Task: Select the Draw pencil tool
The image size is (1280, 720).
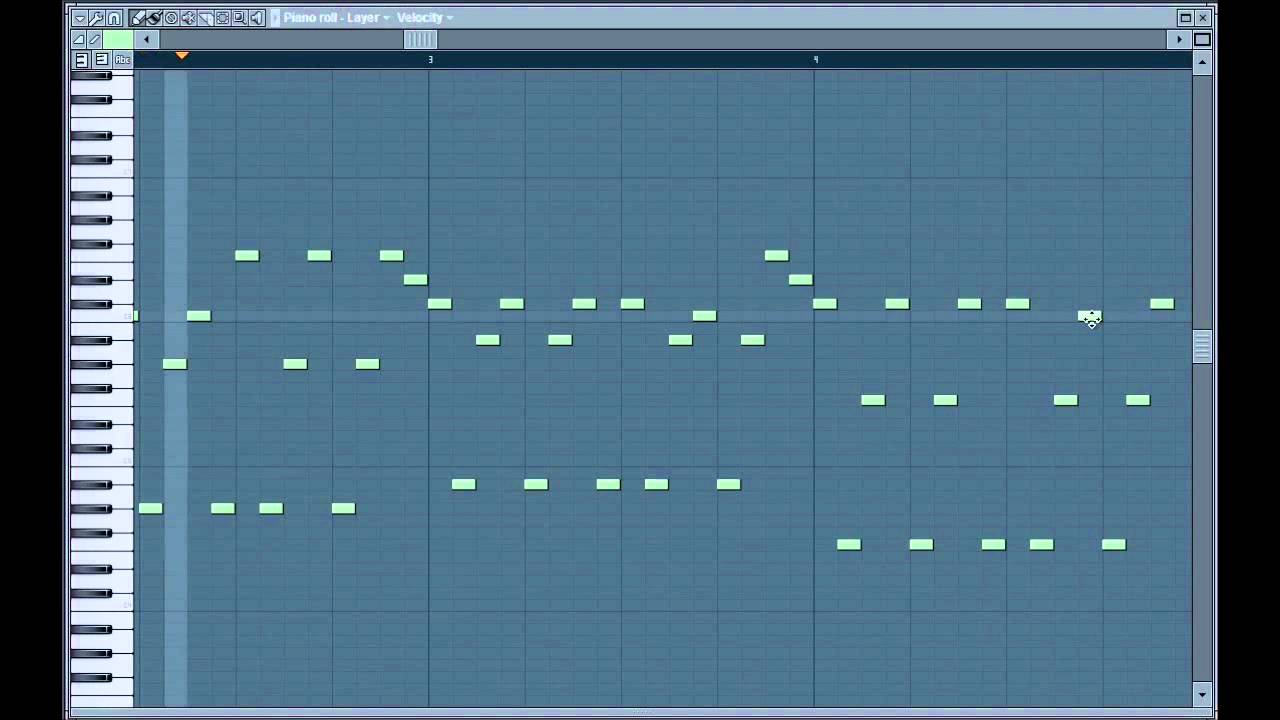Action: pyautogui.click(x=138, y=18)
